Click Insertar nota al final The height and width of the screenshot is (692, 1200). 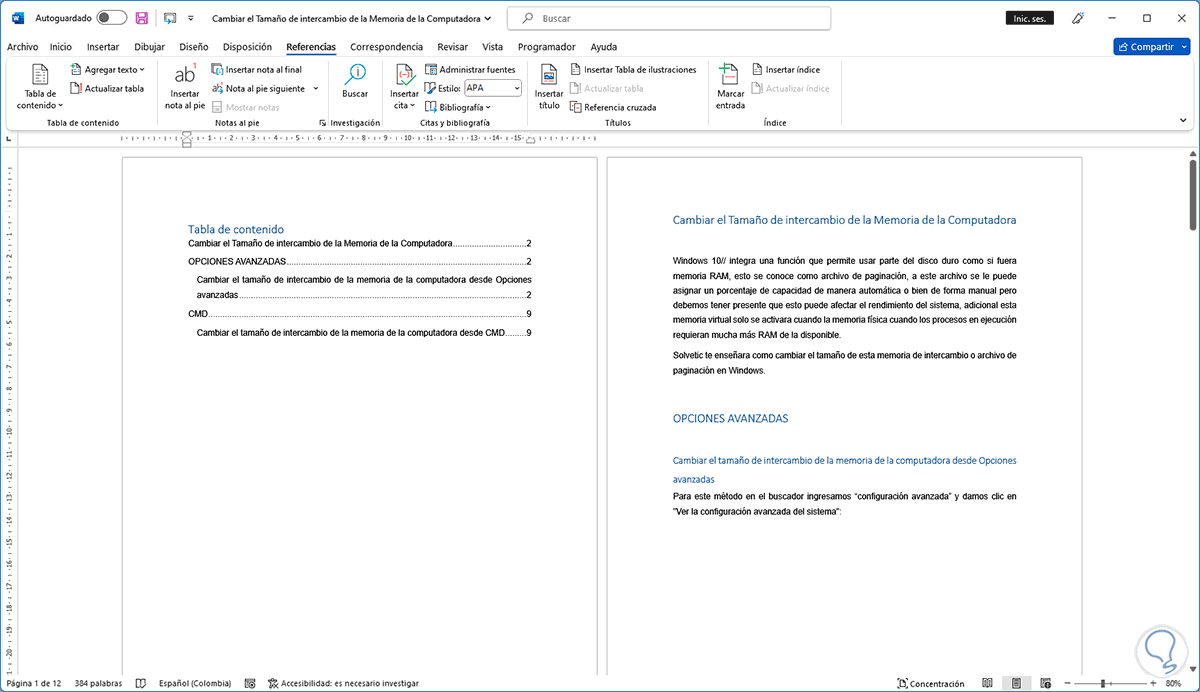tap(256, 70)
